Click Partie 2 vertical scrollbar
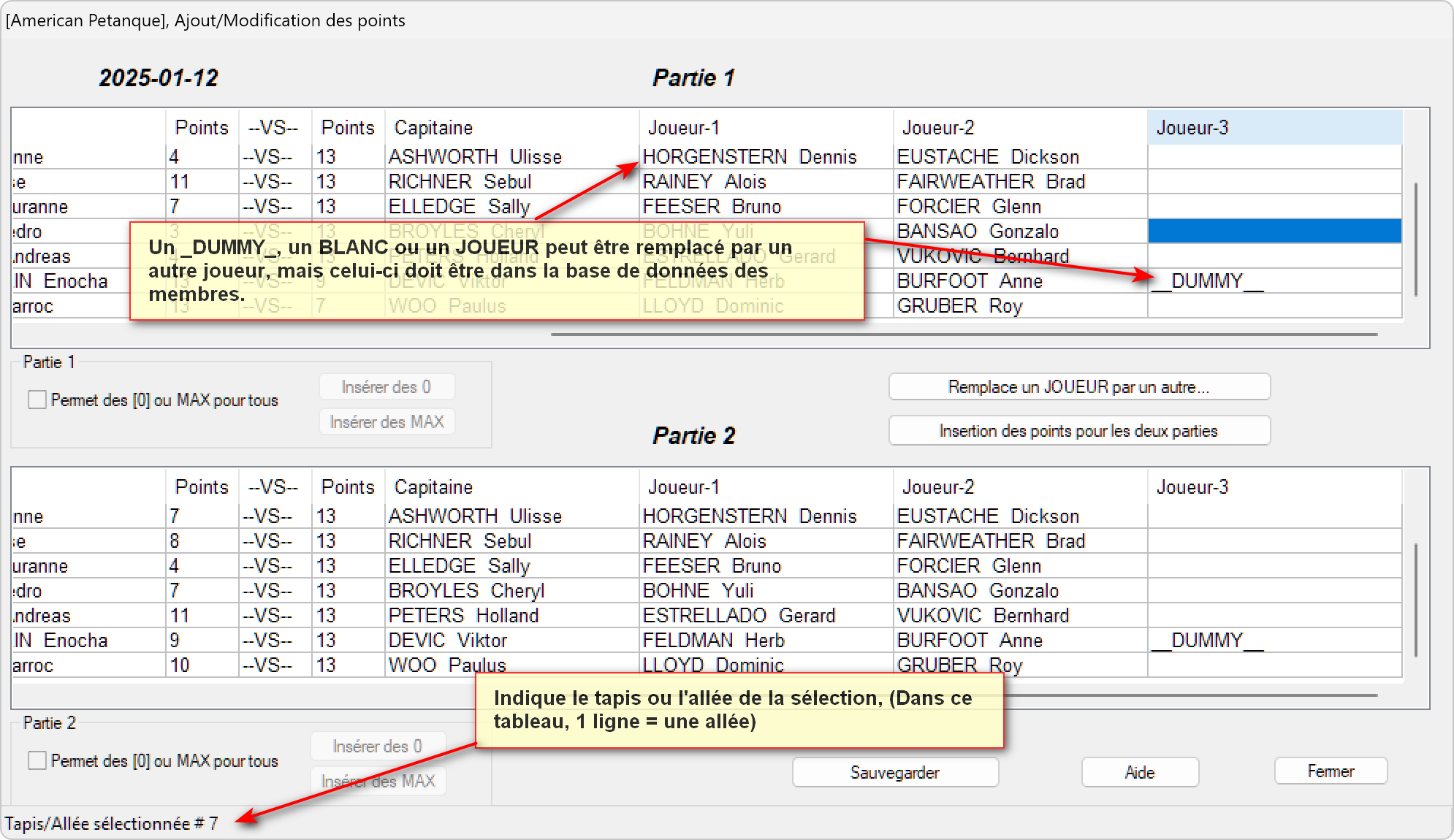The image size is (1454, 840). (1416, 600)
